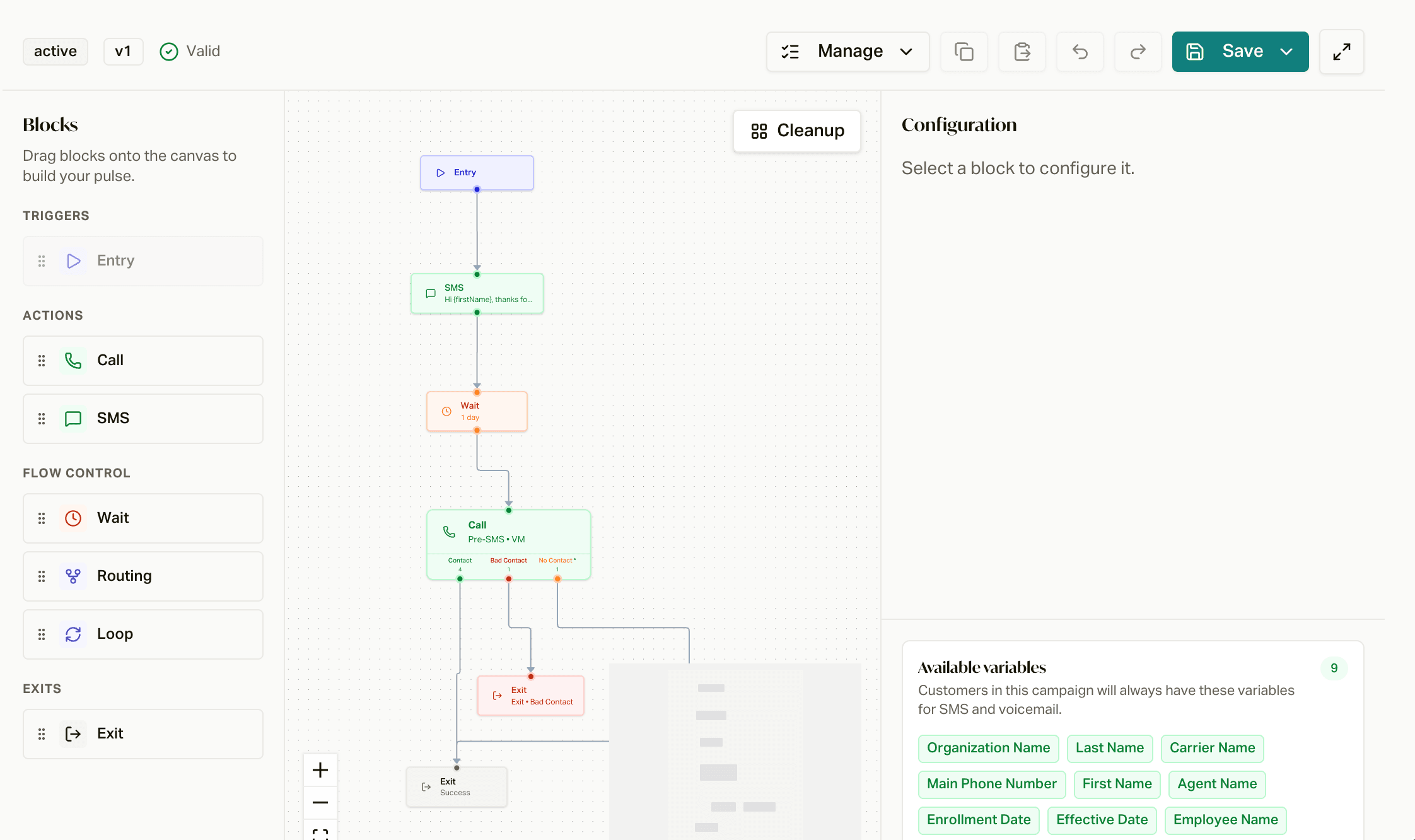Click the copy icon in toolbar
The image size is (1415, 840).
pyautogui.click(x=964, y=52)
